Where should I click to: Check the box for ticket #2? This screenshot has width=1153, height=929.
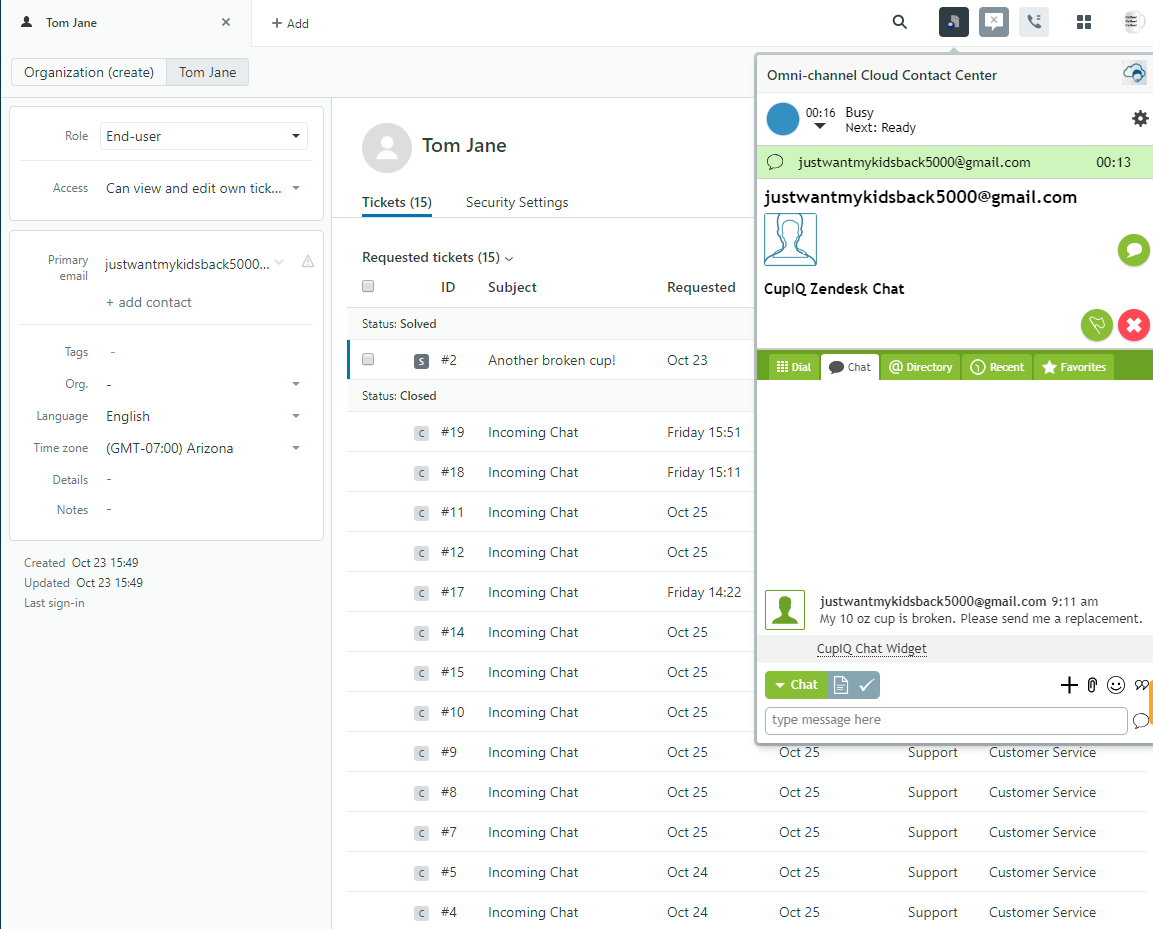click(x=368, y=360)
